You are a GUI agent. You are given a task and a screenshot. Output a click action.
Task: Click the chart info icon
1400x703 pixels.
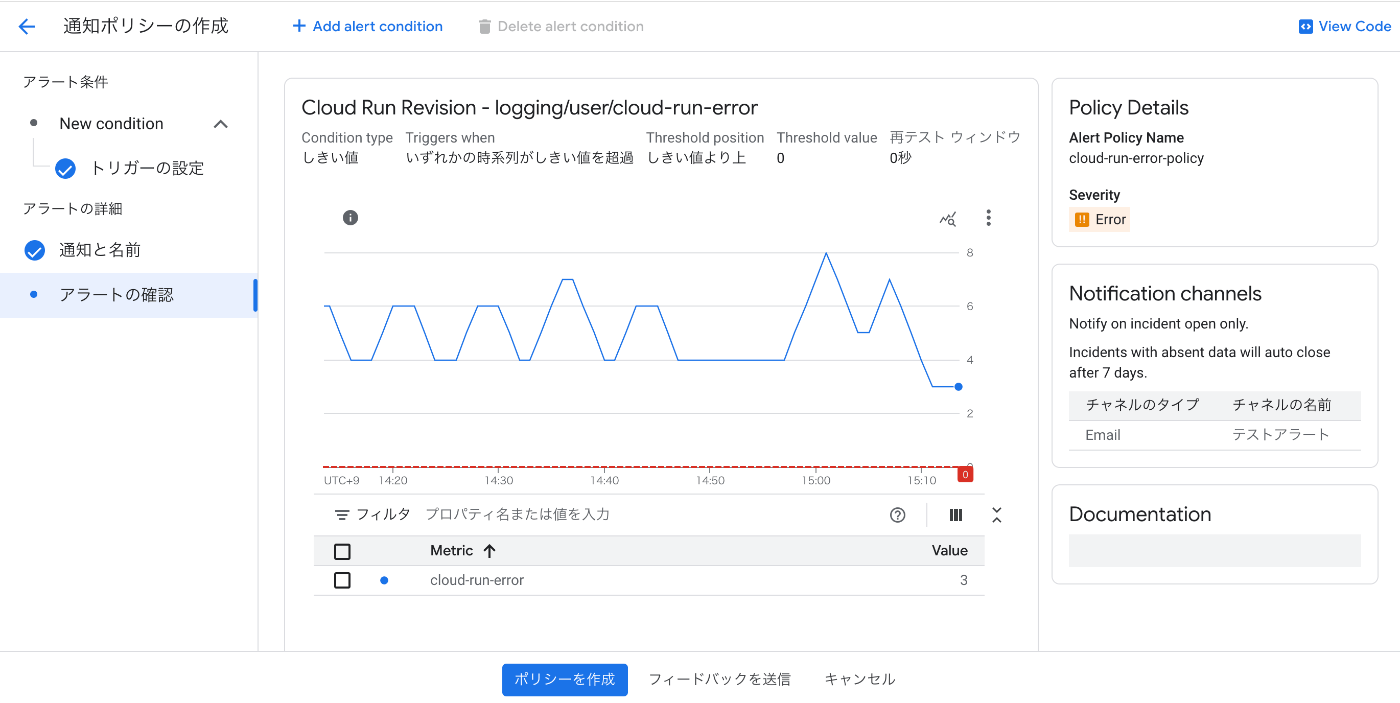point(350,218)
